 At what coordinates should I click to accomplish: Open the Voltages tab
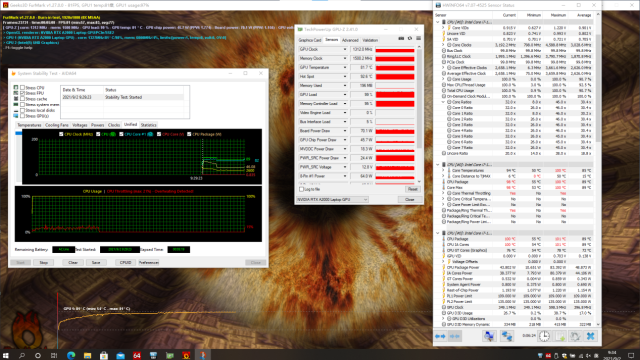(x=80, y=125)
